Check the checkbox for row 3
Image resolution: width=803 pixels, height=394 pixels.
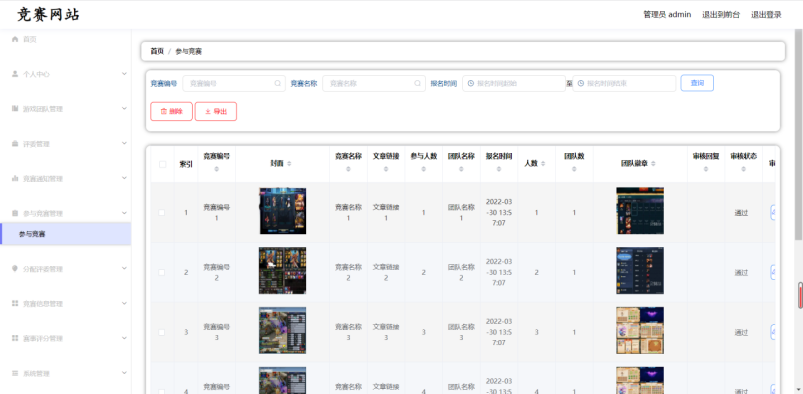(x=162, y=332)
